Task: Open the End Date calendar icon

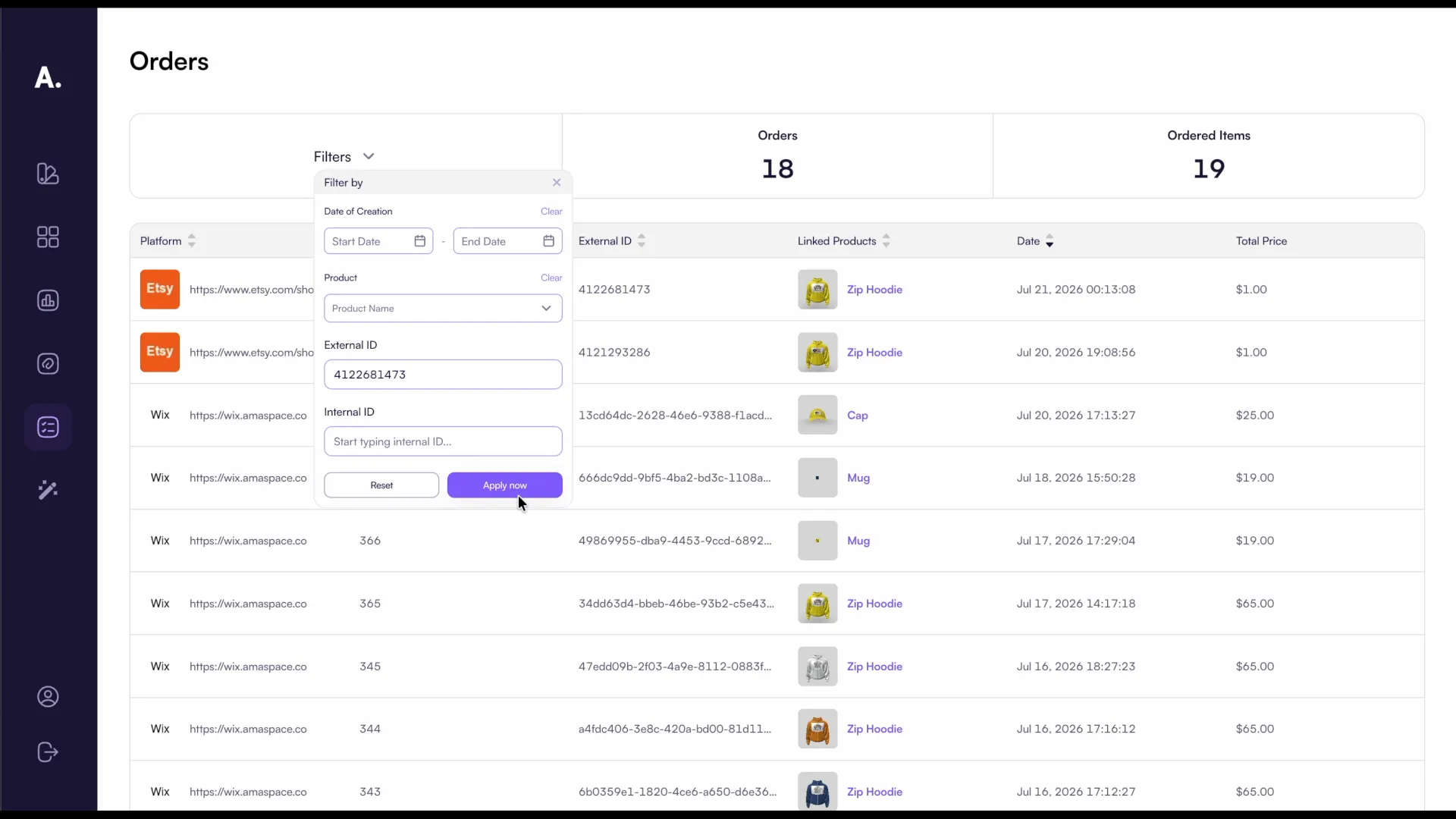Action: (549, 241)
